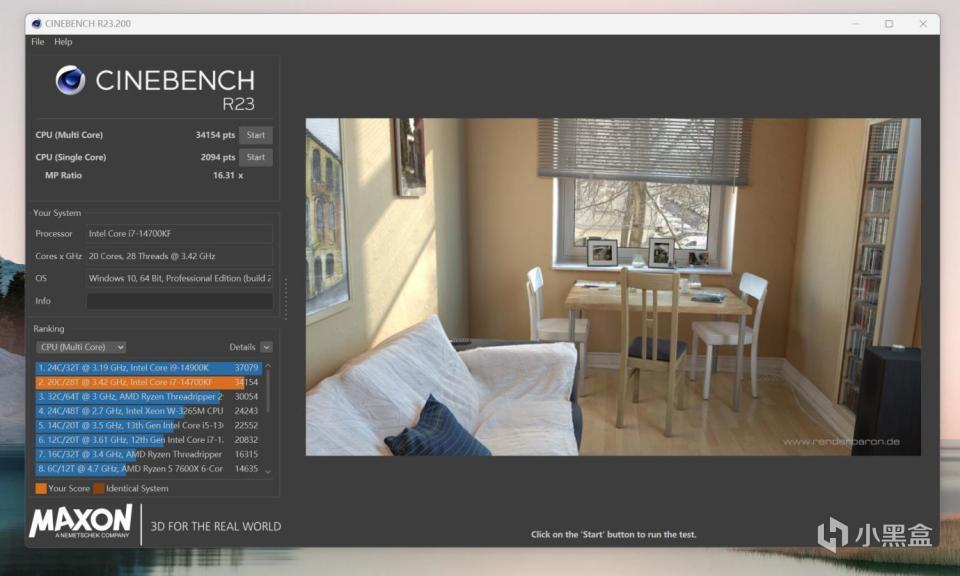
Task: Click the MP Ratio value 16.31 x
Action: pyautogui.click(x=228, y=175)
